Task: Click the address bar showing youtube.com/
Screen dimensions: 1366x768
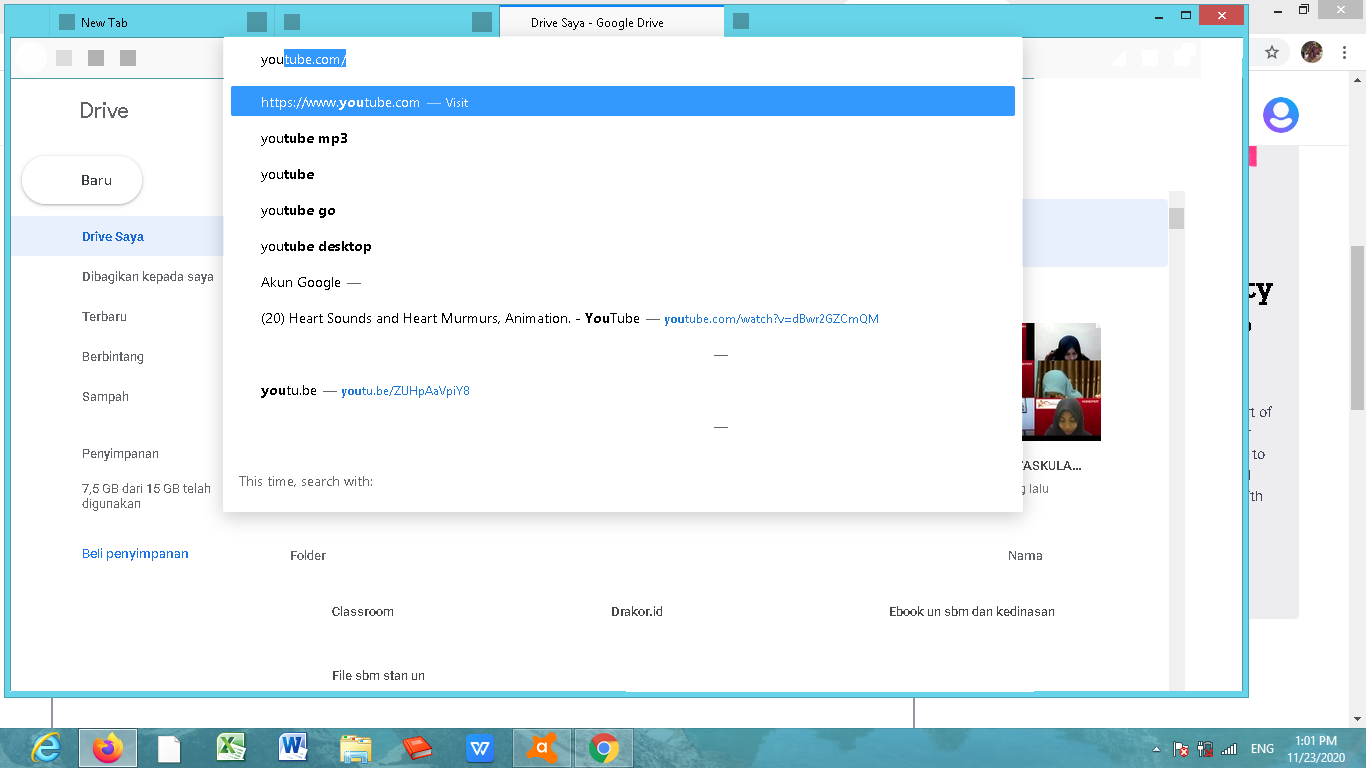Action: tap(622, 60)
